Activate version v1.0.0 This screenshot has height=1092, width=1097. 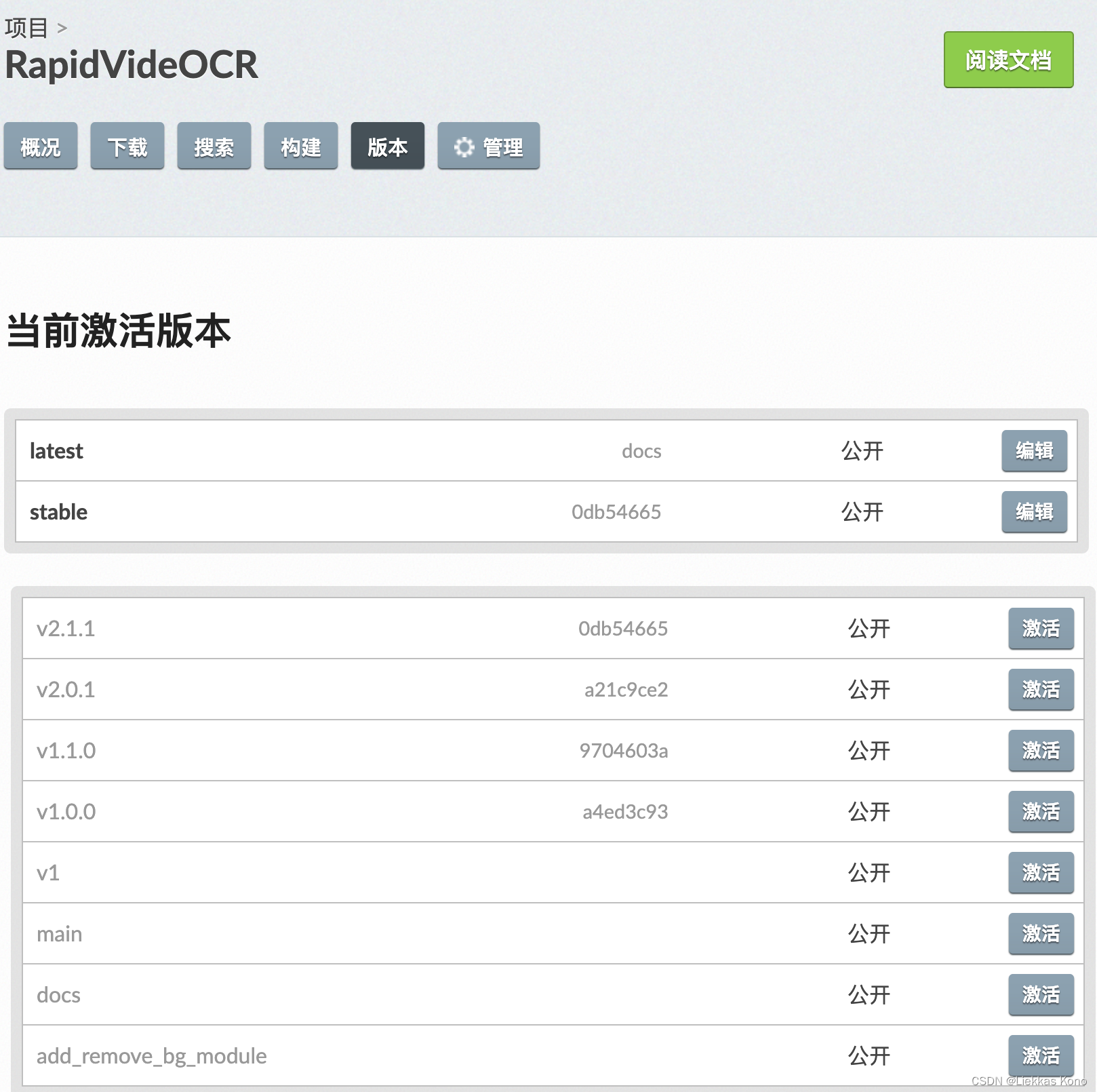click(x=1041, y=812)
